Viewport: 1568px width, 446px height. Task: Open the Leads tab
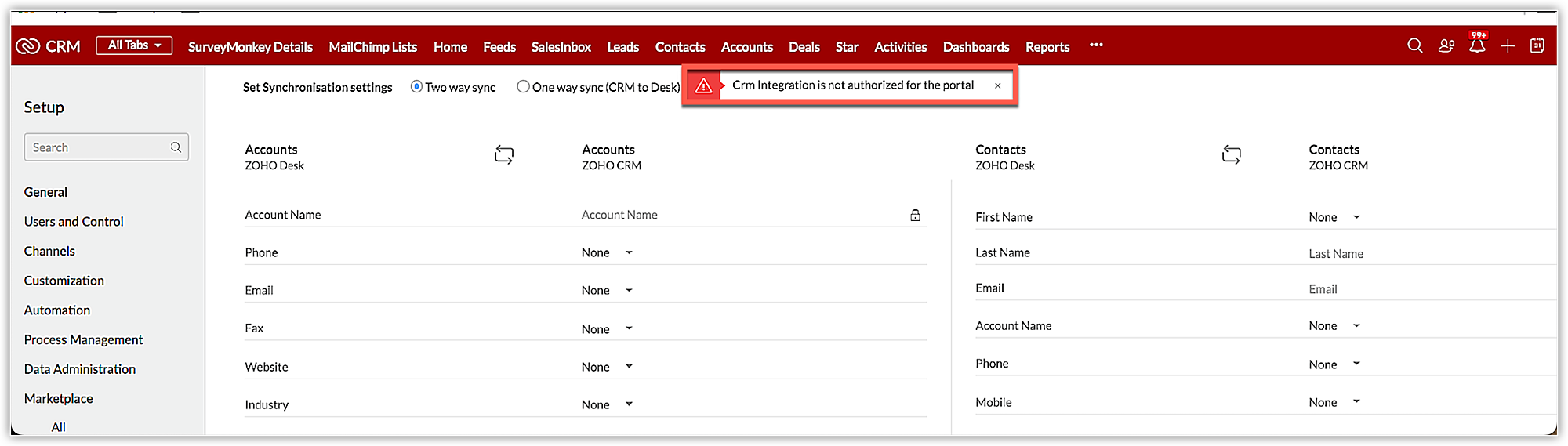622,47
